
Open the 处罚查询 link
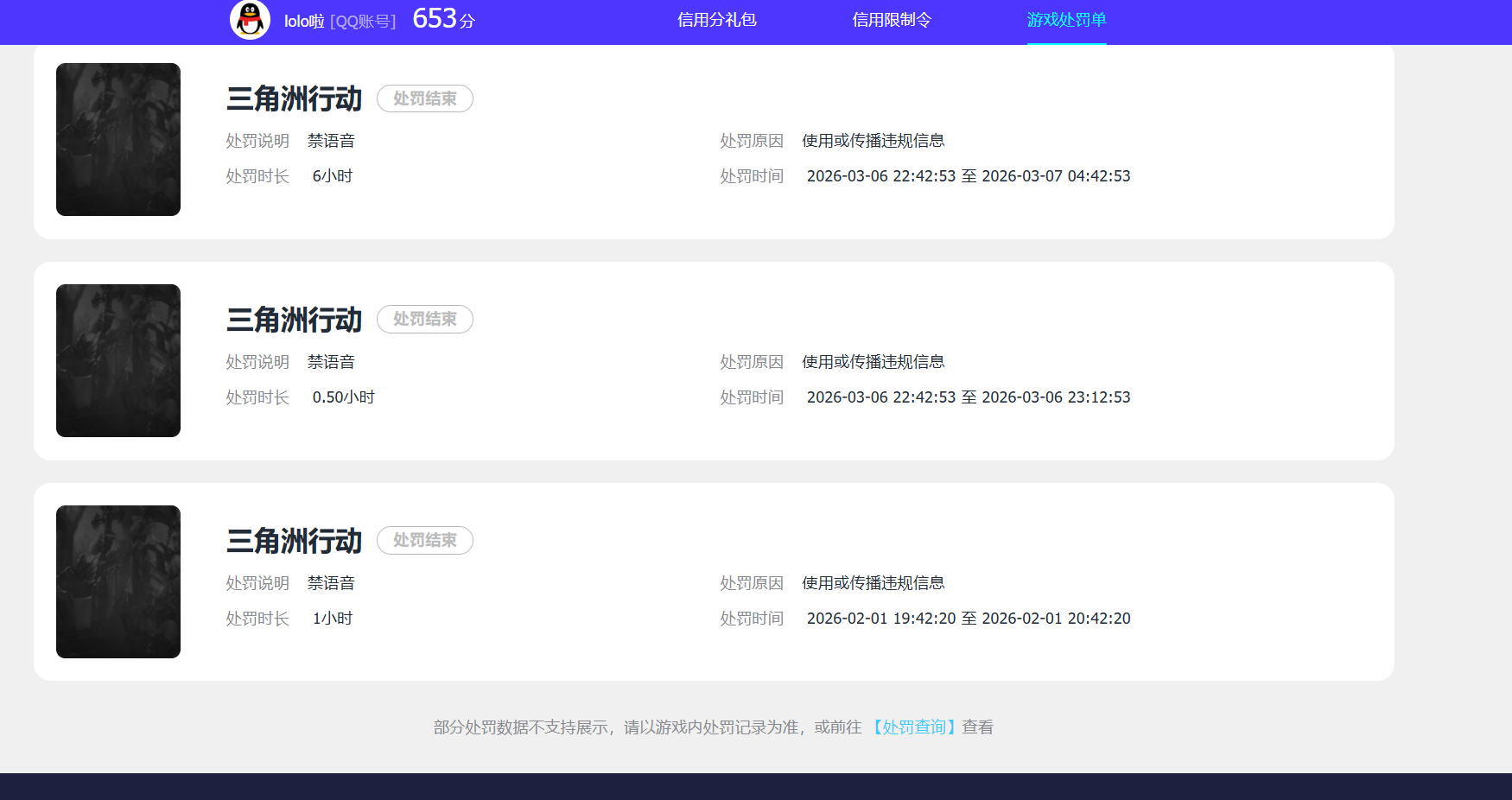click(x=914, y=727)
